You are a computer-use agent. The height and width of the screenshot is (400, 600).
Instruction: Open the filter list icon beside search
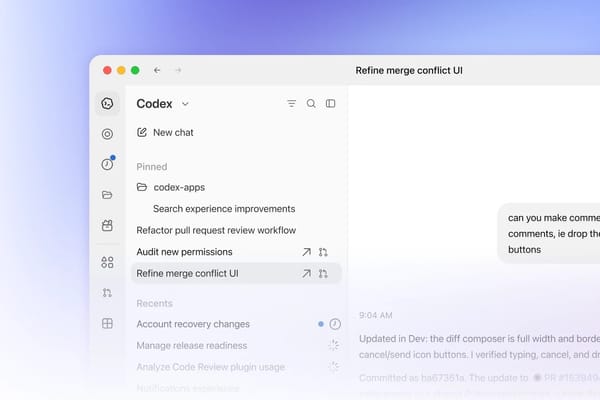click(x=292, y=103)
